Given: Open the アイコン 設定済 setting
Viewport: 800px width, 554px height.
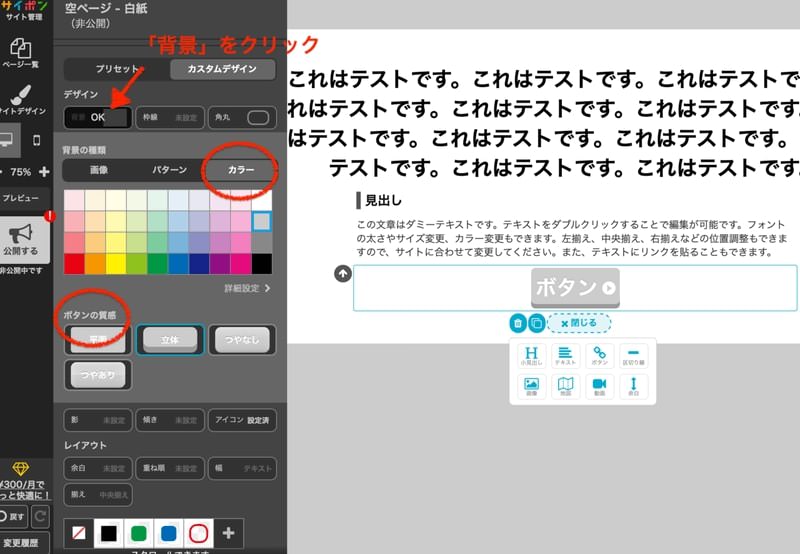Looking at the screenshot, I should (242, 420).
